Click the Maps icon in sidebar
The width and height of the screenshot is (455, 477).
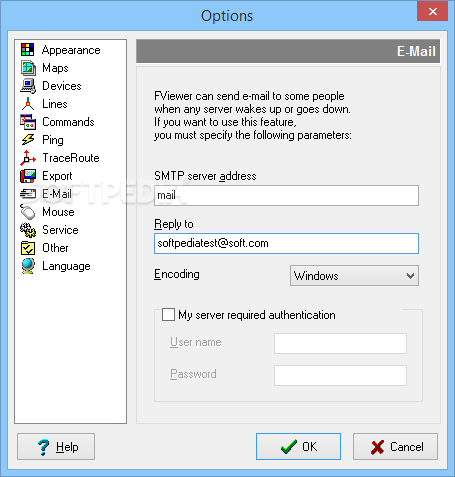(x=28, y=68)
